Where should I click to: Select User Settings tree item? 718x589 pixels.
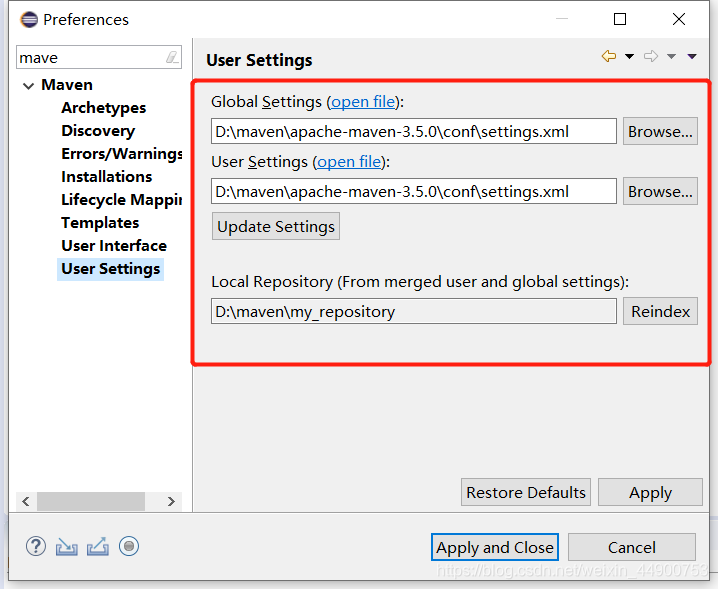(x=110, y=269)
